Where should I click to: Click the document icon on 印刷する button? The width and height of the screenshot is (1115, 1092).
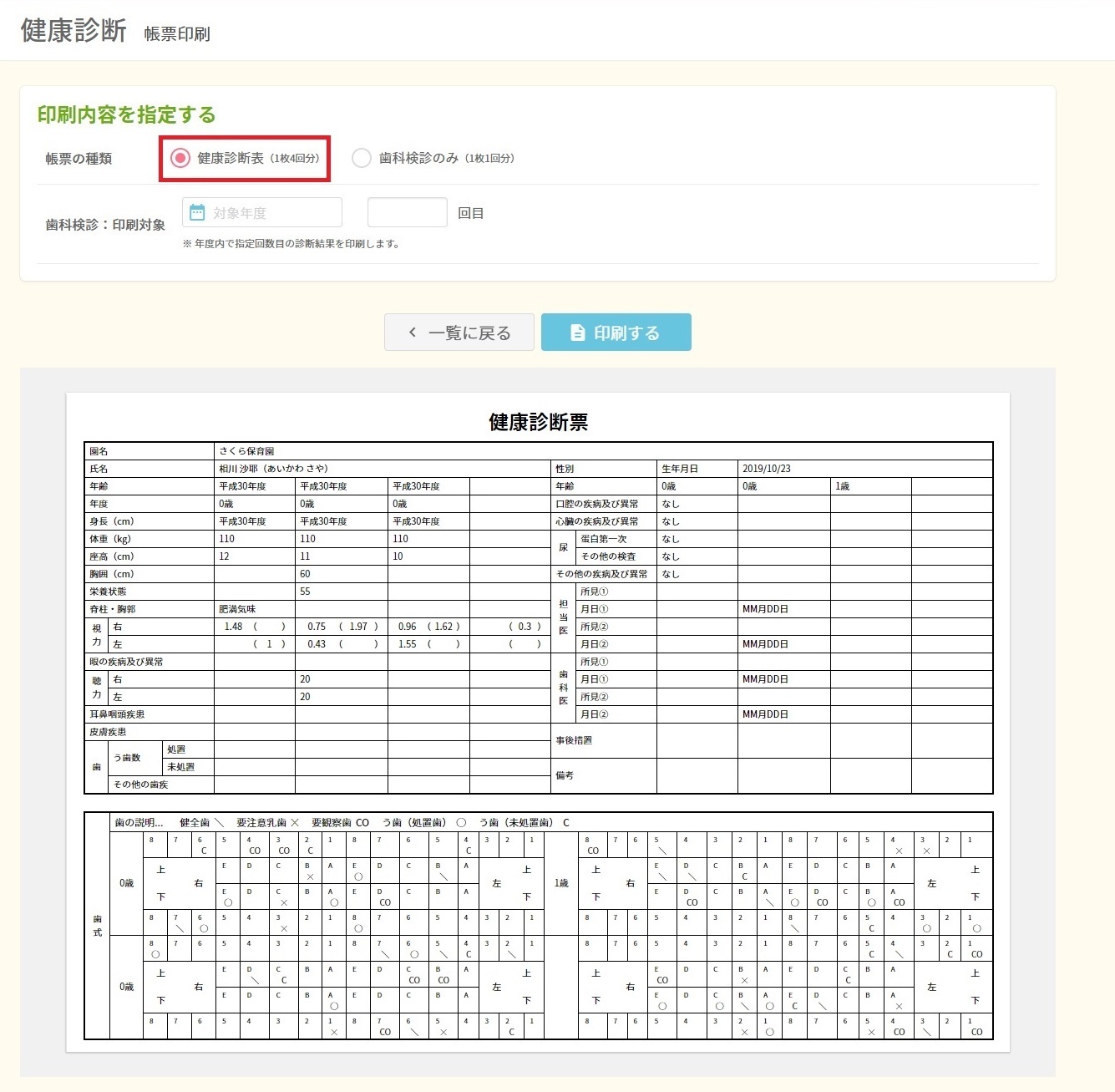click(577, 333)
